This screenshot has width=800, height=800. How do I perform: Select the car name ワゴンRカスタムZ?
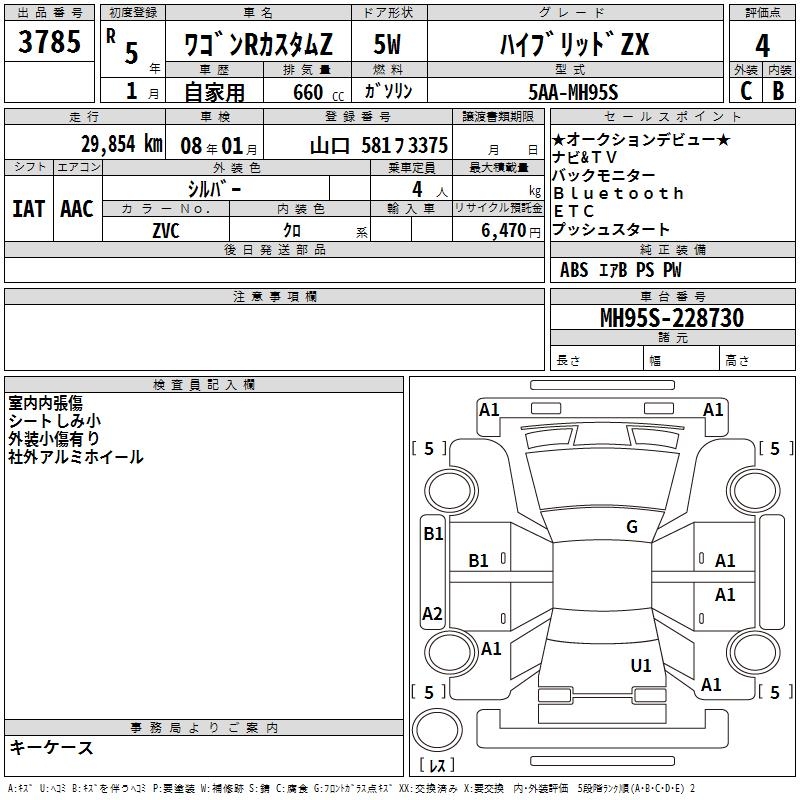click(258, 44)
